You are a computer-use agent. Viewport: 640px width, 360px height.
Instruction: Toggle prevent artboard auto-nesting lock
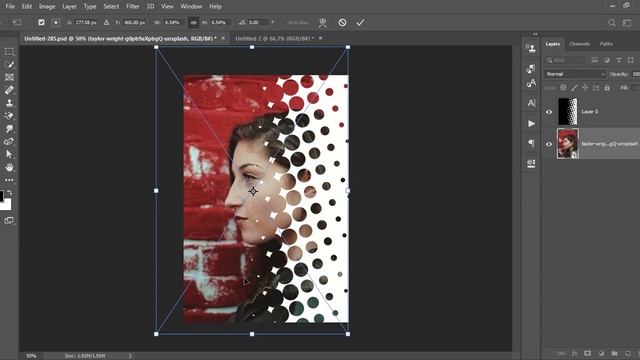click(596, 88)
